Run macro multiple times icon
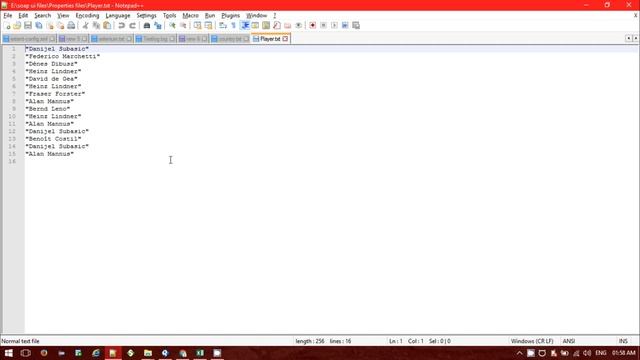 [x=345, y=25]
